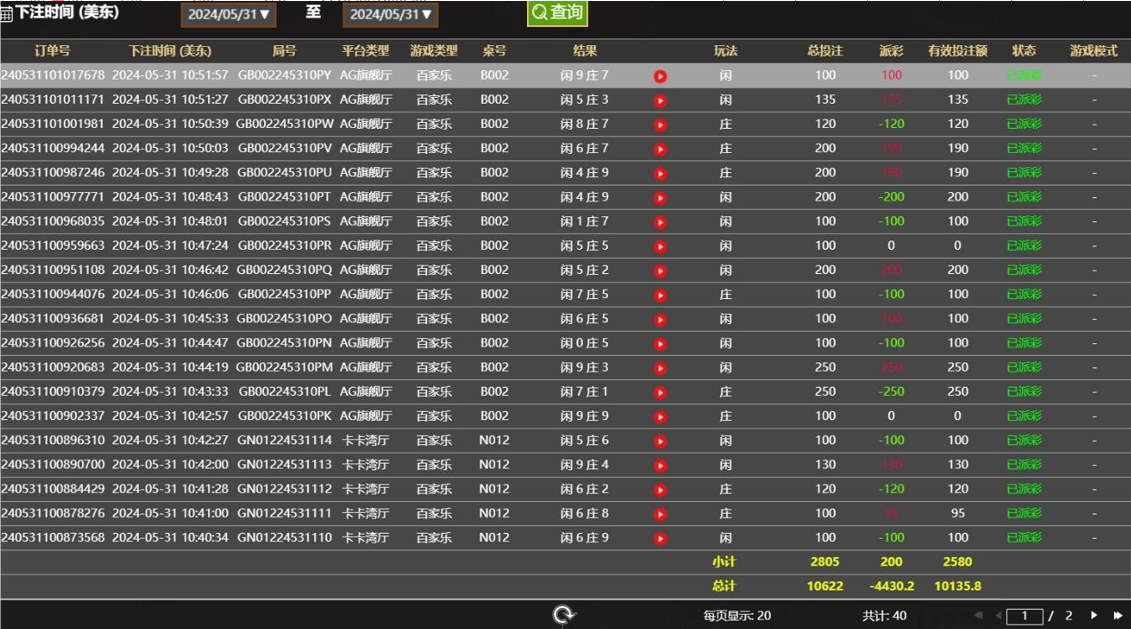
Task: Click the next page arrow icon
Action: (x=1094, y=614)
